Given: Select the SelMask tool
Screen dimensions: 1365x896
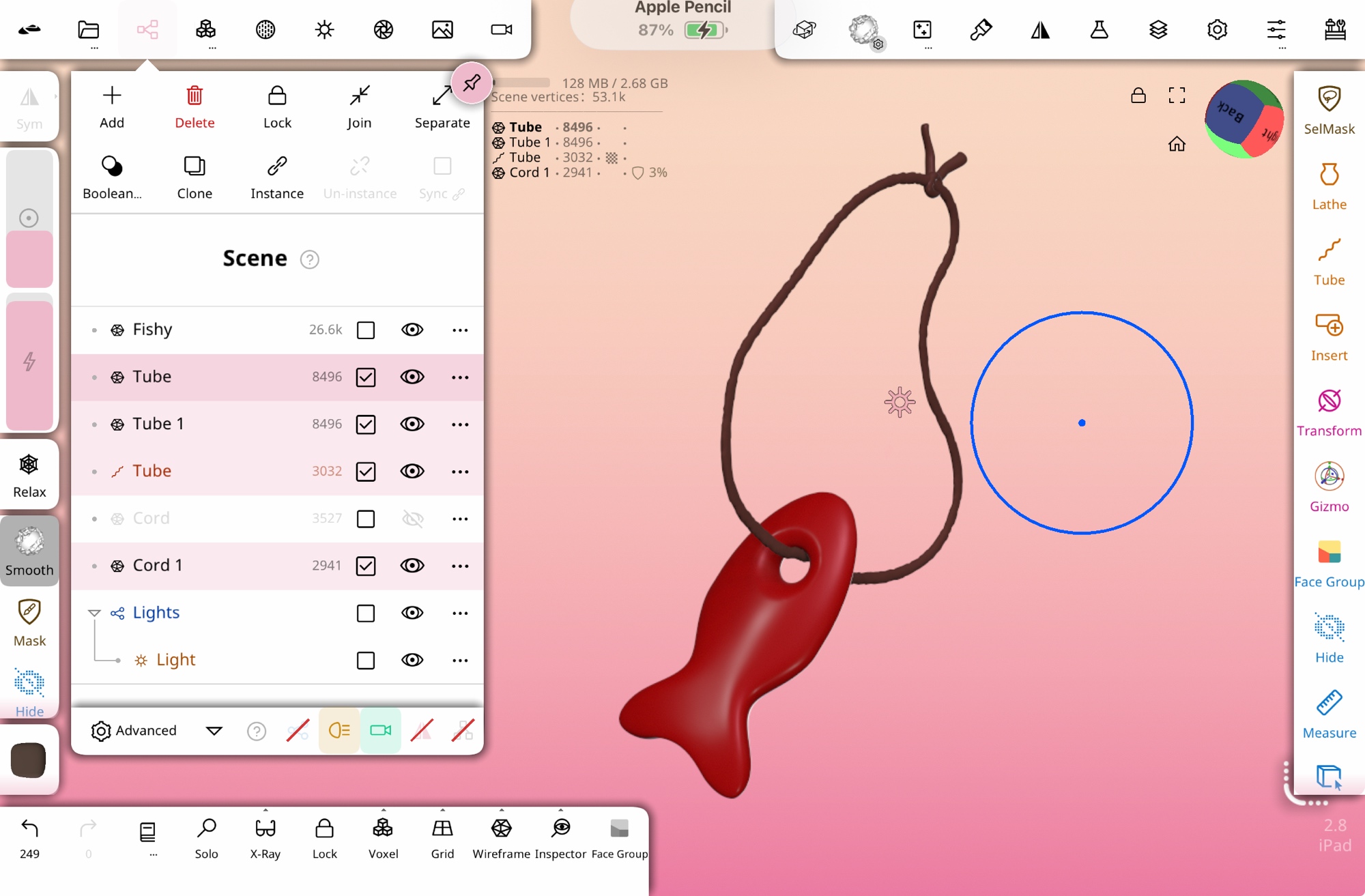Looking at the screenshot, I should [1328, 110].
